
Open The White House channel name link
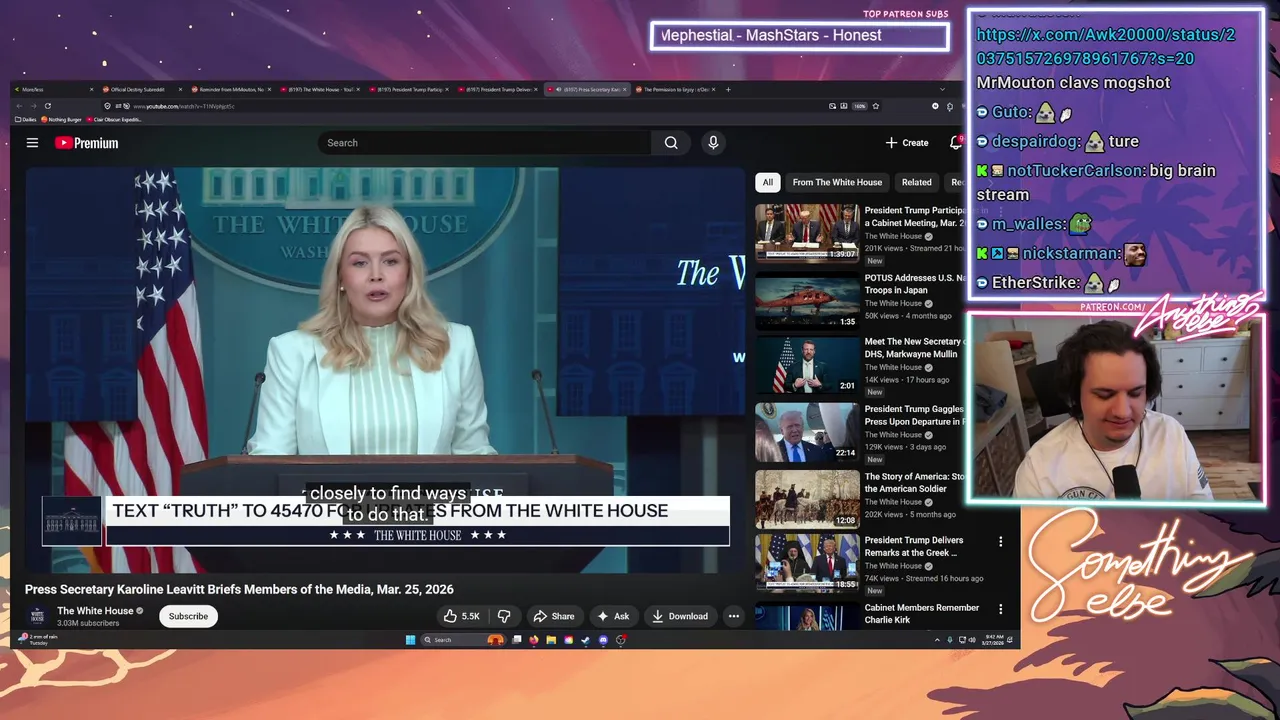point(95,611)
